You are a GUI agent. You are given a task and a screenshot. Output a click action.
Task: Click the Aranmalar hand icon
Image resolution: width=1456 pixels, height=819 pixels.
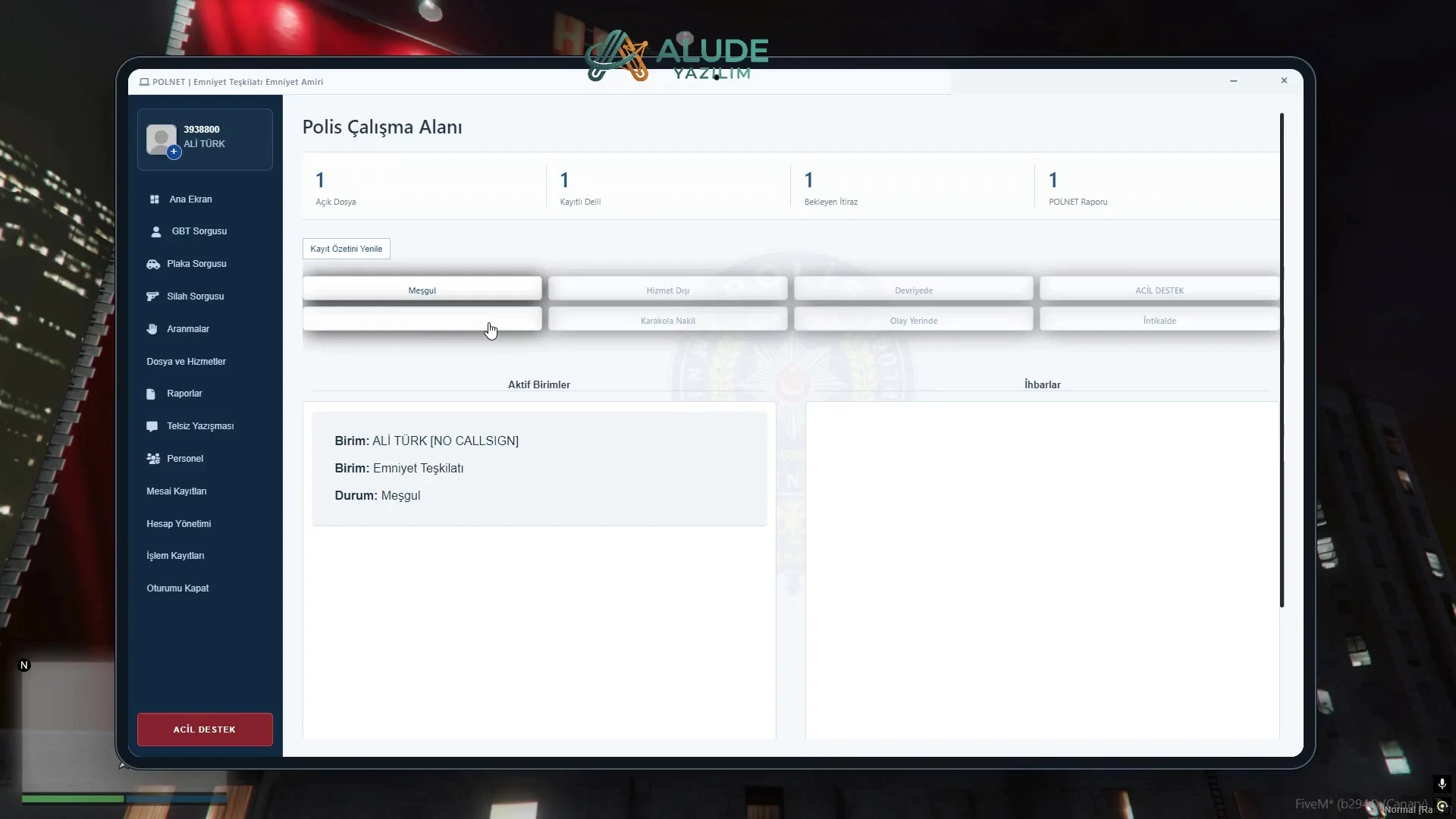pyautogui.click(x=152, y=329)
